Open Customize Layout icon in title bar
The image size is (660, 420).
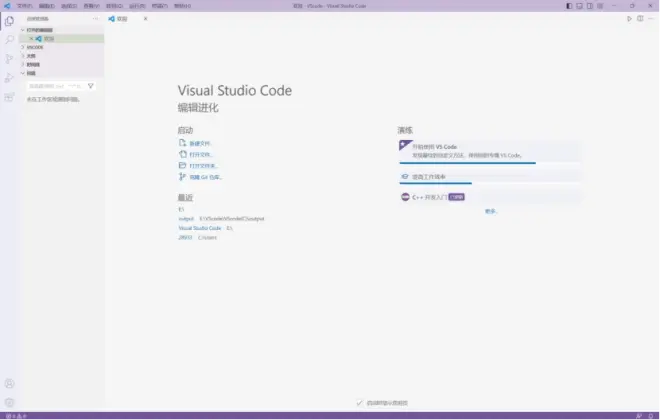coord(600,6)
